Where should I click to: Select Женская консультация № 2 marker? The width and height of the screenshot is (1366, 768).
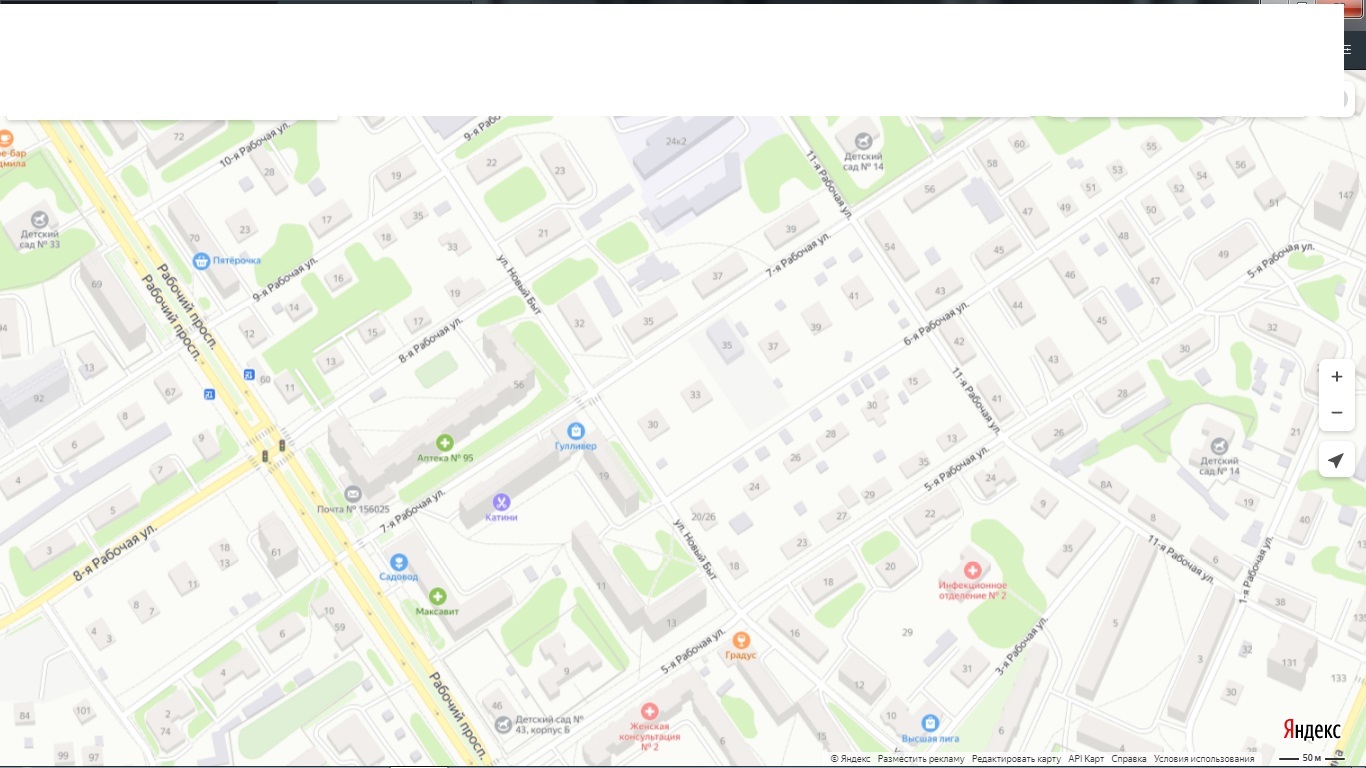[x=649, y=710]
